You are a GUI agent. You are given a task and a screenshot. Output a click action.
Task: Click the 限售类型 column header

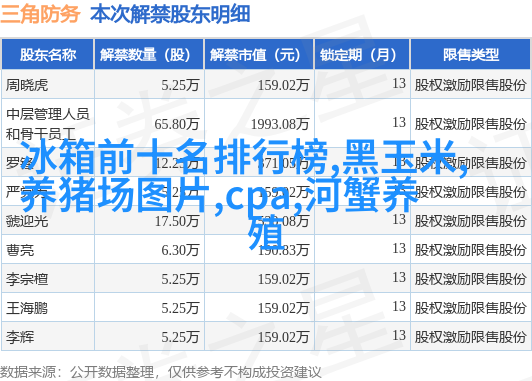pos(471,55)
